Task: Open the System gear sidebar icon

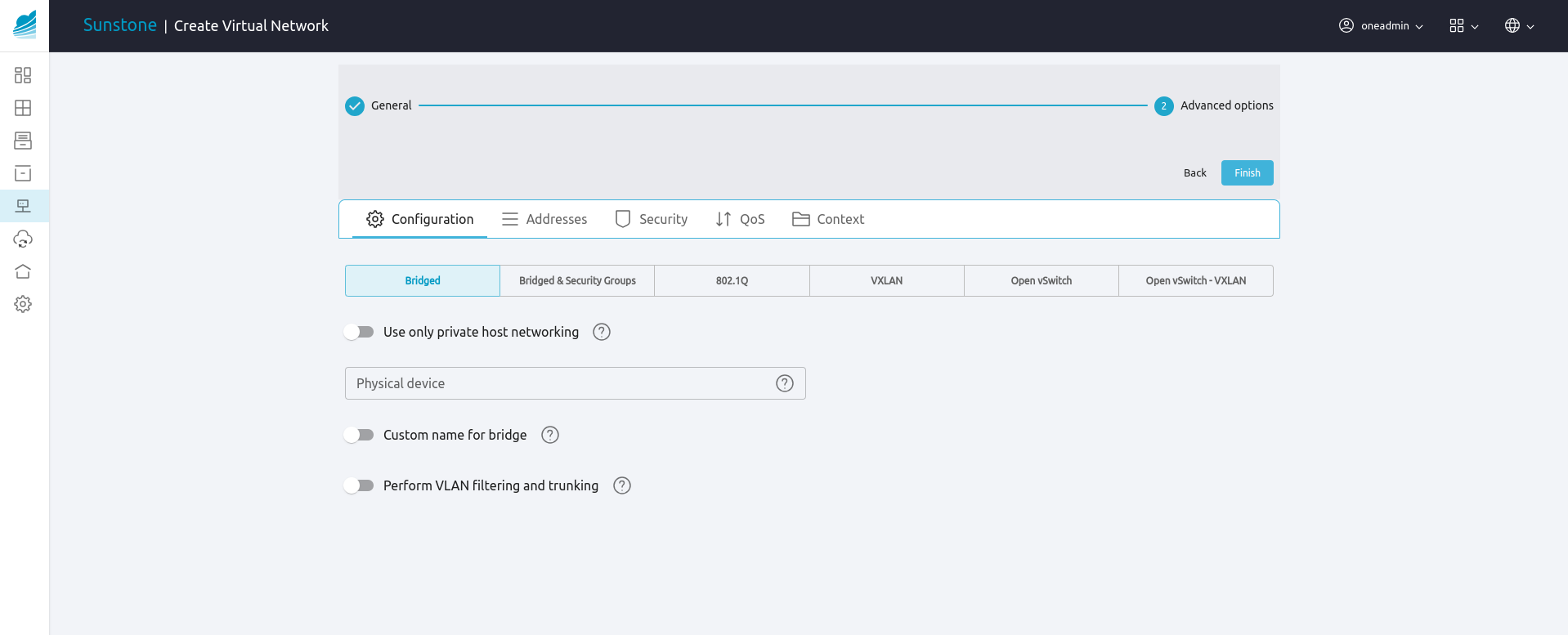Action: (23, 304)
